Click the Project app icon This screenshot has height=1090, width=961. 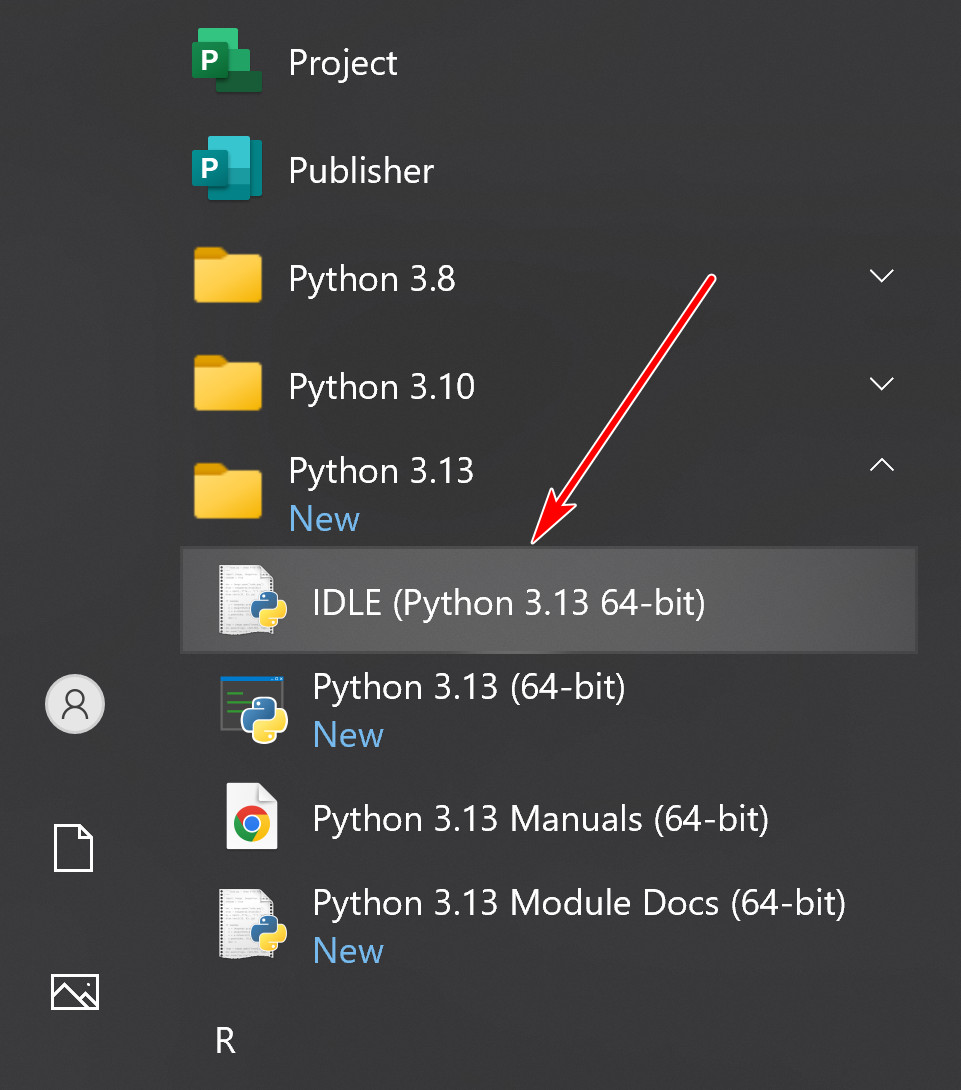click(226, 62)
